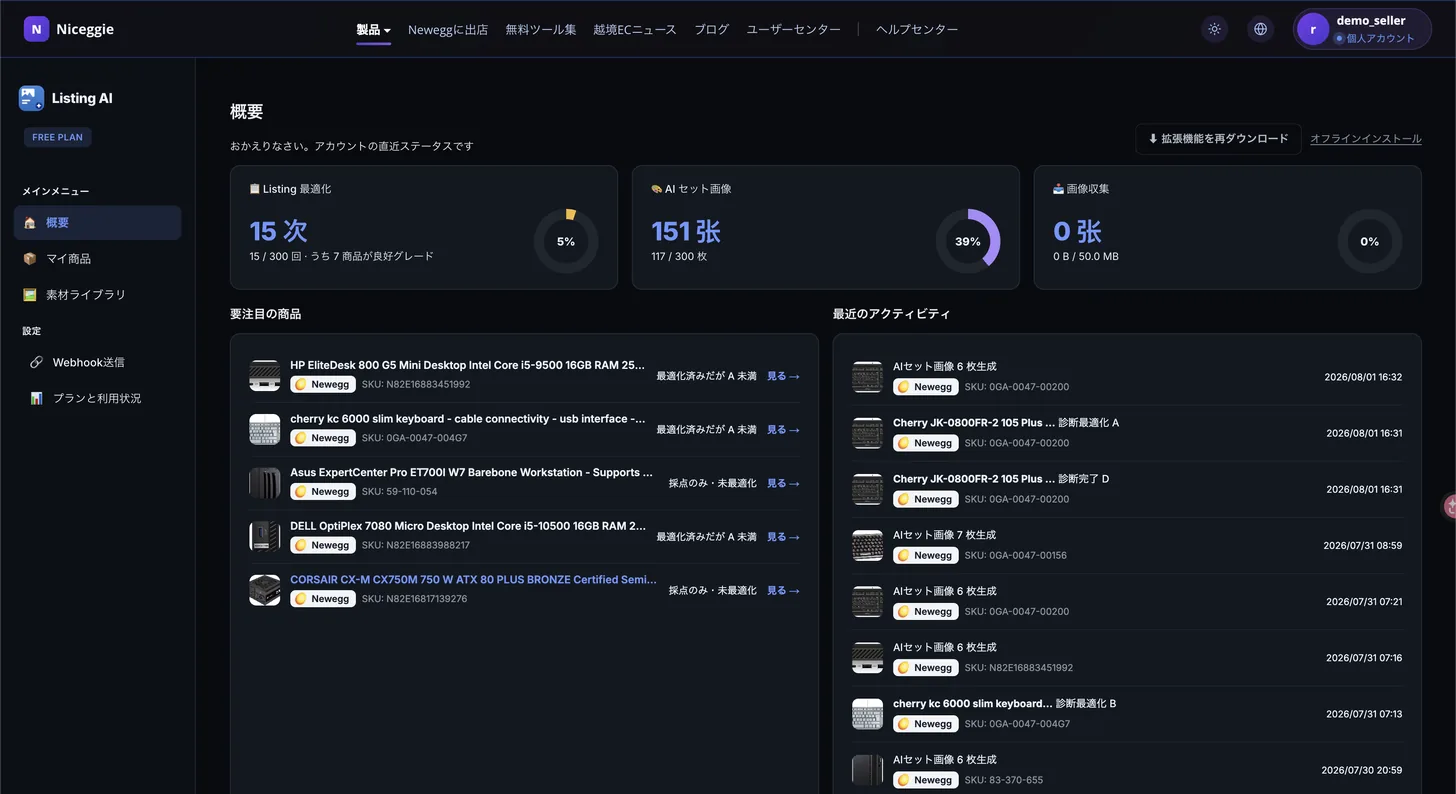Click the Asus ExpertCenter Pro thumbnail
Viewport: 1456px width, 794px height.
pyautogui.click(x=265, y=483)
